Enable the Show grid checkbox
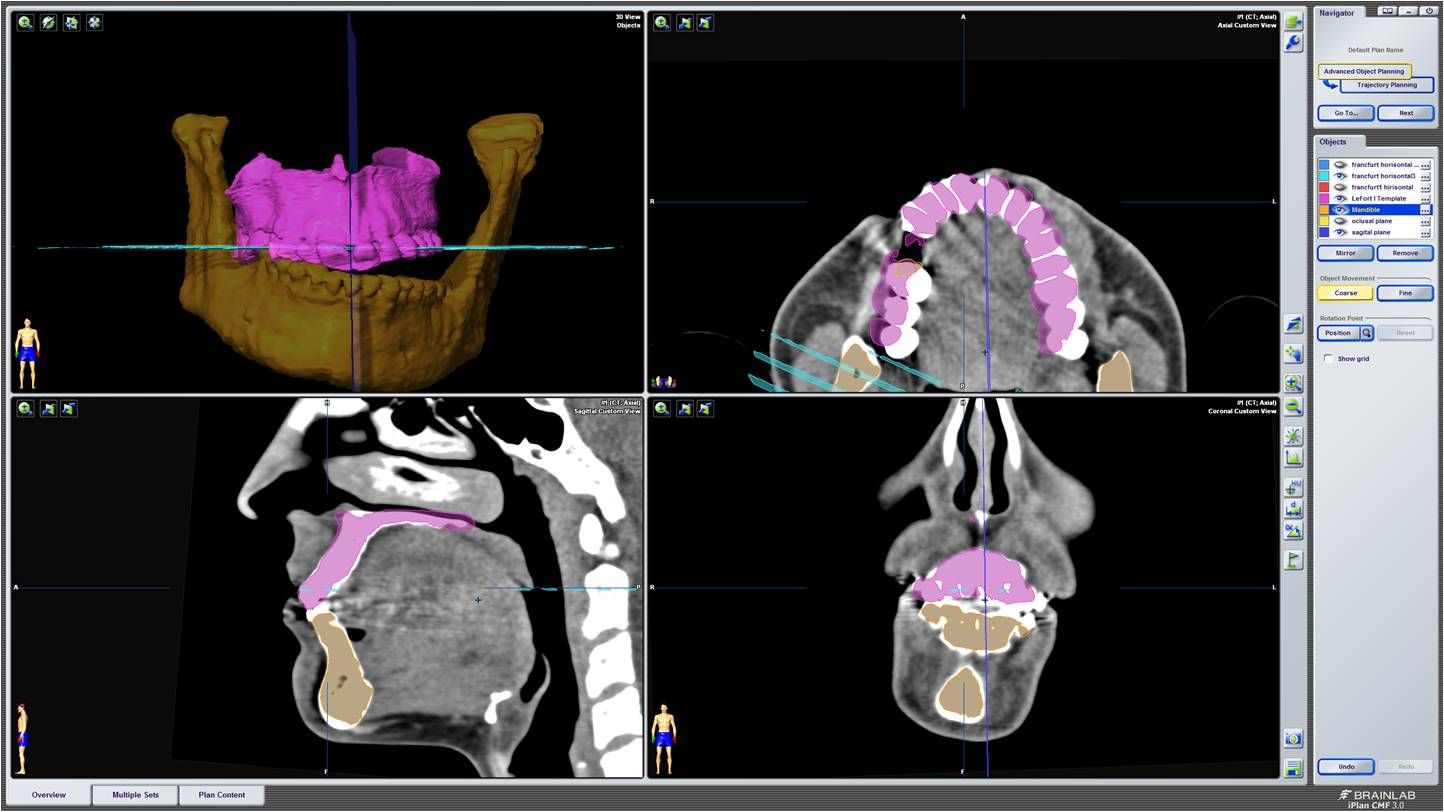 (x=1328, y=358)
